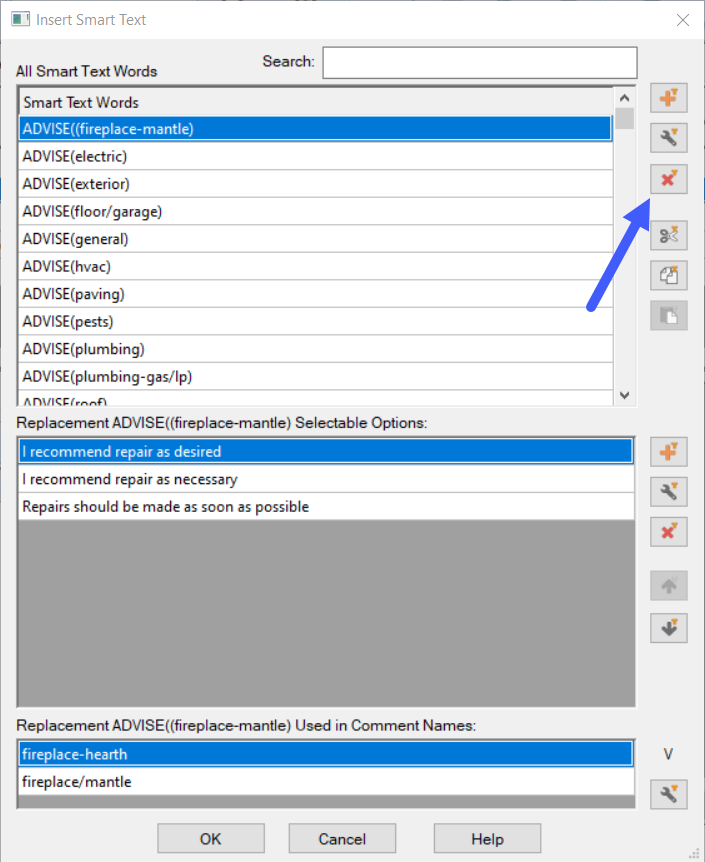Click inside the Search text field

coord(479,62)
